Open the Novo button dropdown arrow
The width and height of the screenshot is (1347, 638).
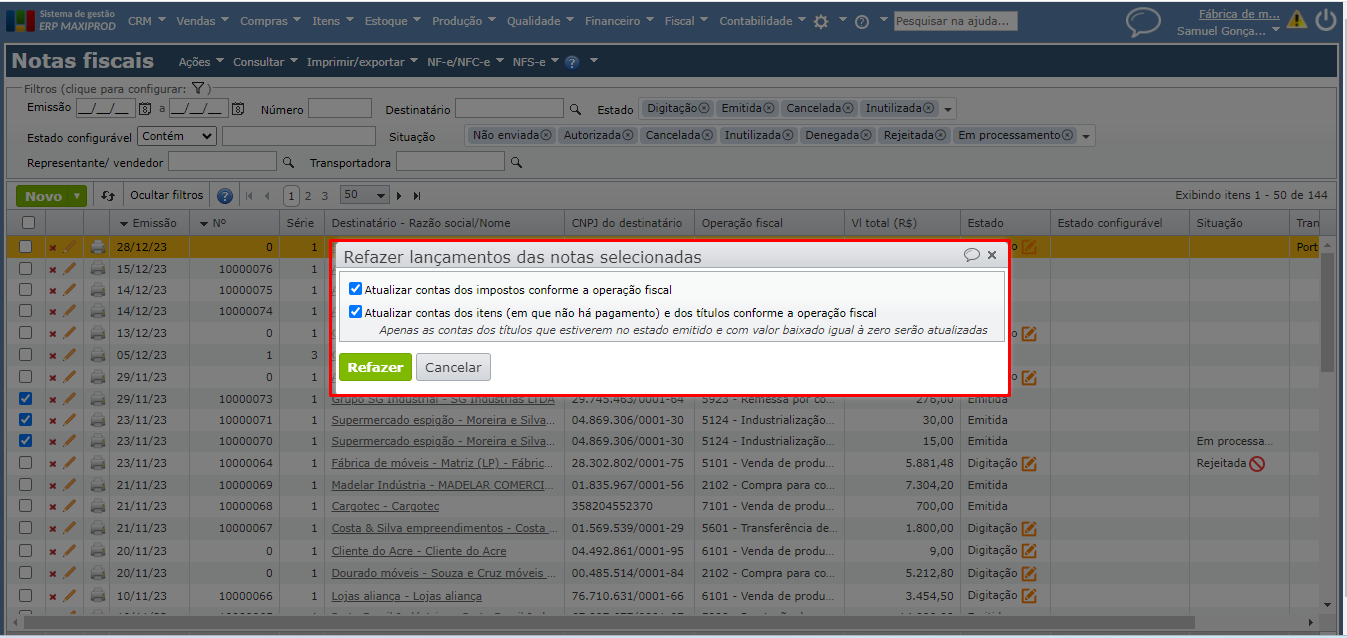pos(78,196)
